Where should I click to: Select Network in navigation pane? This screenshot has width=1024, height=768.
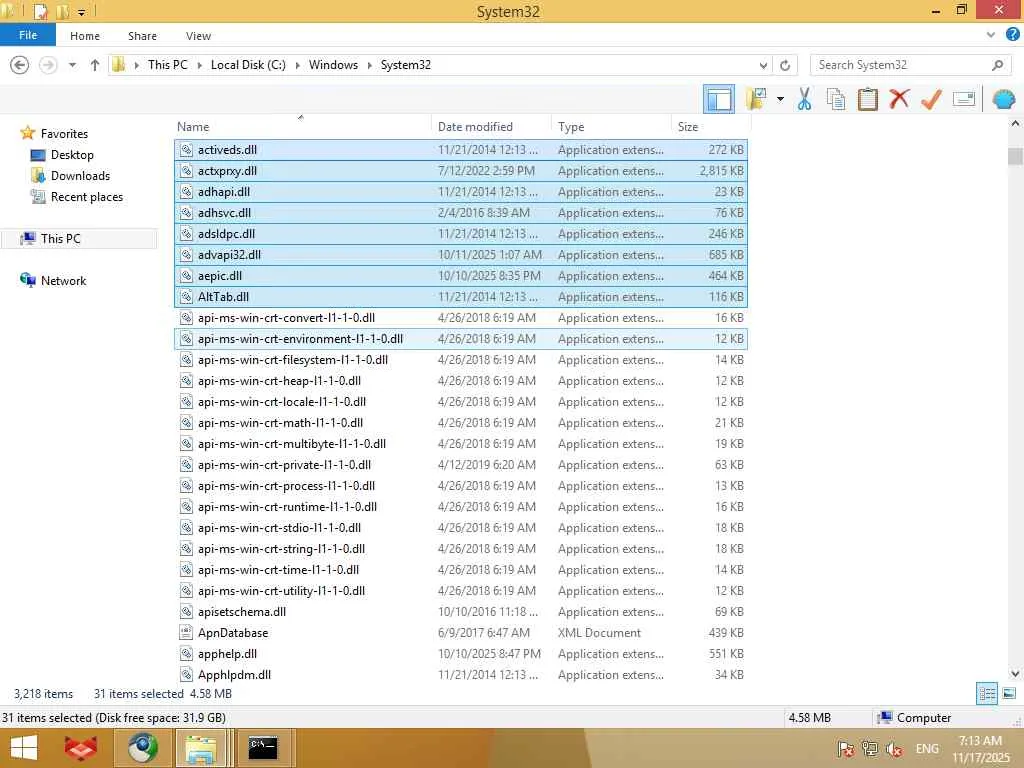(63, 281)
